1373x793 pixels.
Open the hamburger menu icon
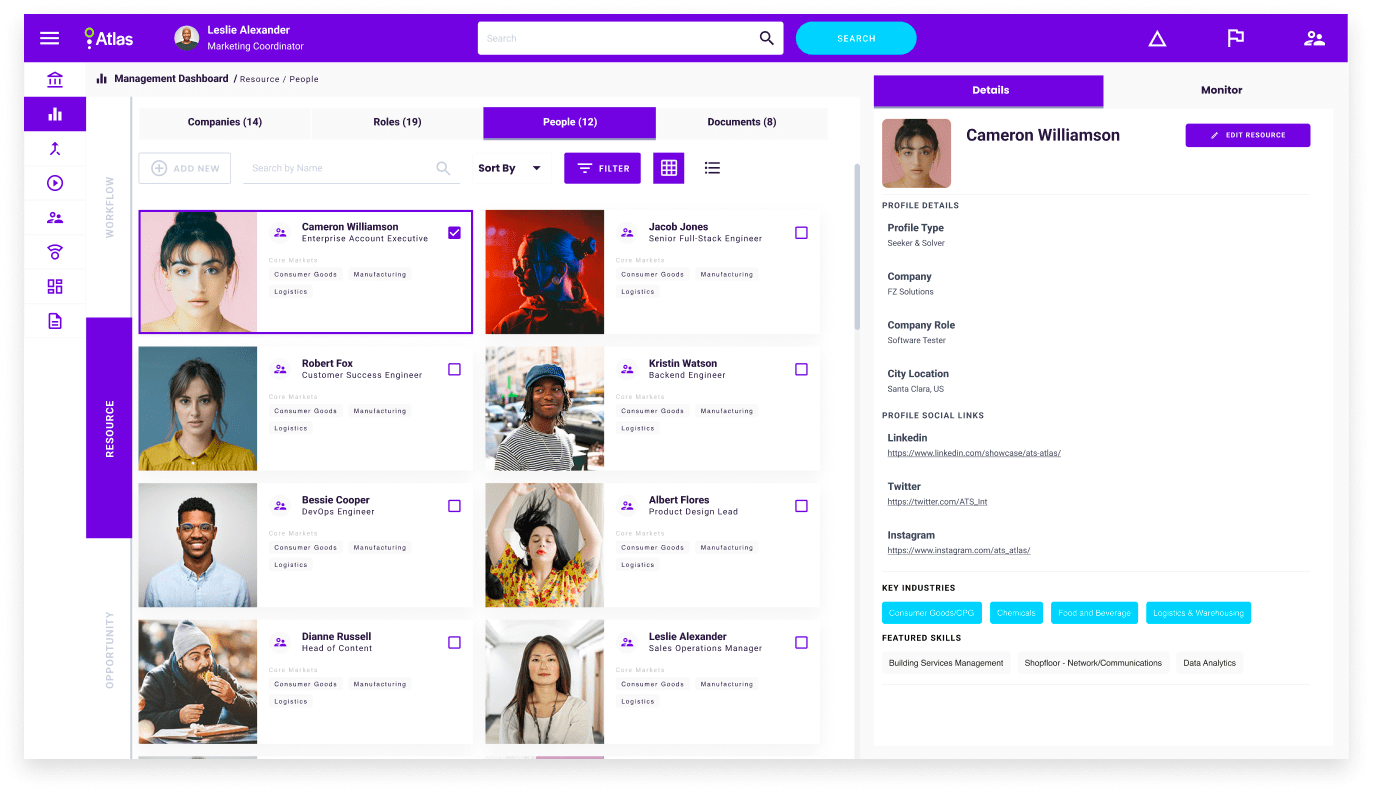[49, 38]
